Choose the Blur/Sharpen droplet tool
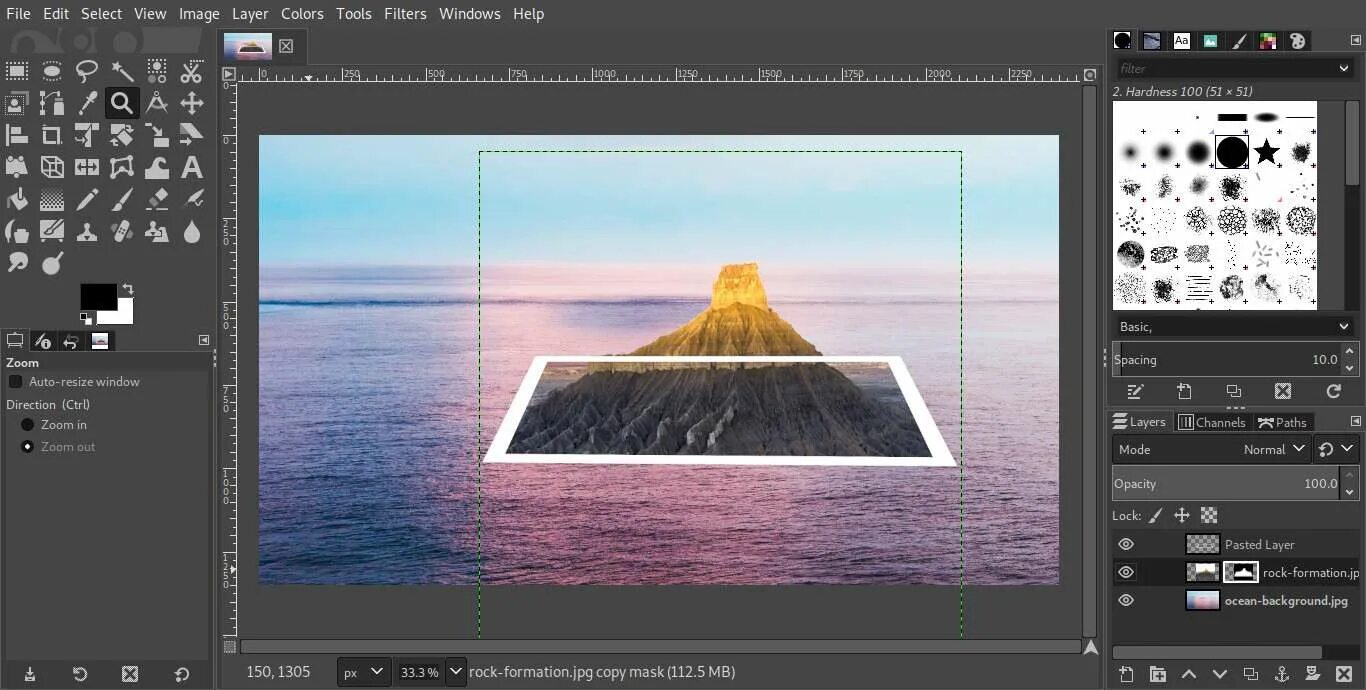The height and width of the screenshot is (690, 1366). [192, 232]
